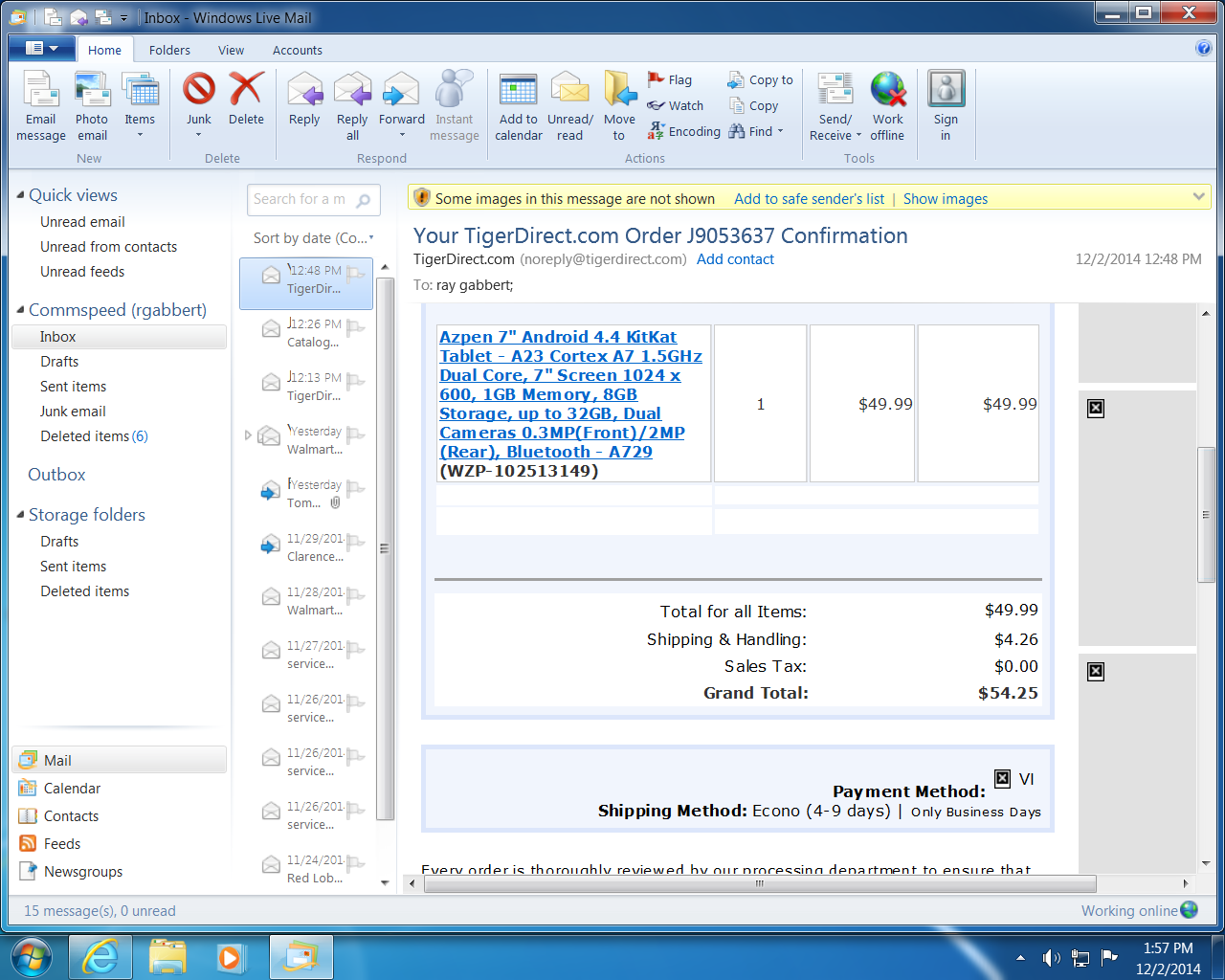Toggle flag on the 11/28 Walmart message
The width and height of the screenshot is (1225, 980).
[x=356, y=596]
